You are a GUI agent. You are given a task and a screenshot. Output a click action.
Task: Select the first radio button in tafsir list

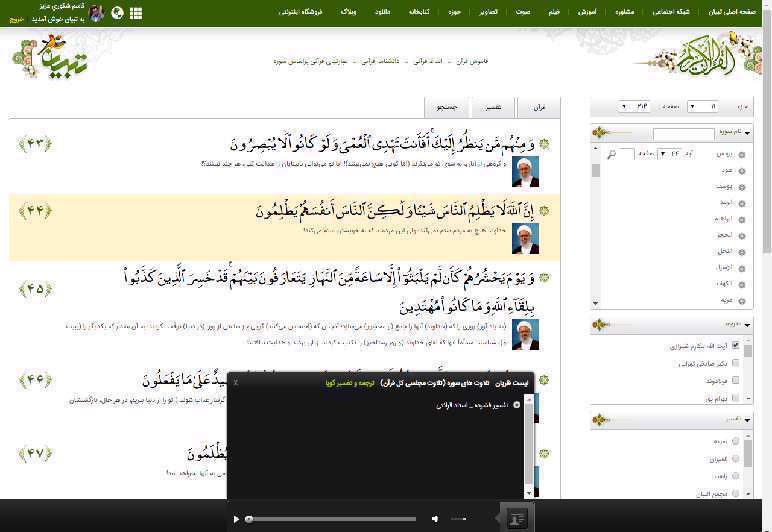click(736, 440)
